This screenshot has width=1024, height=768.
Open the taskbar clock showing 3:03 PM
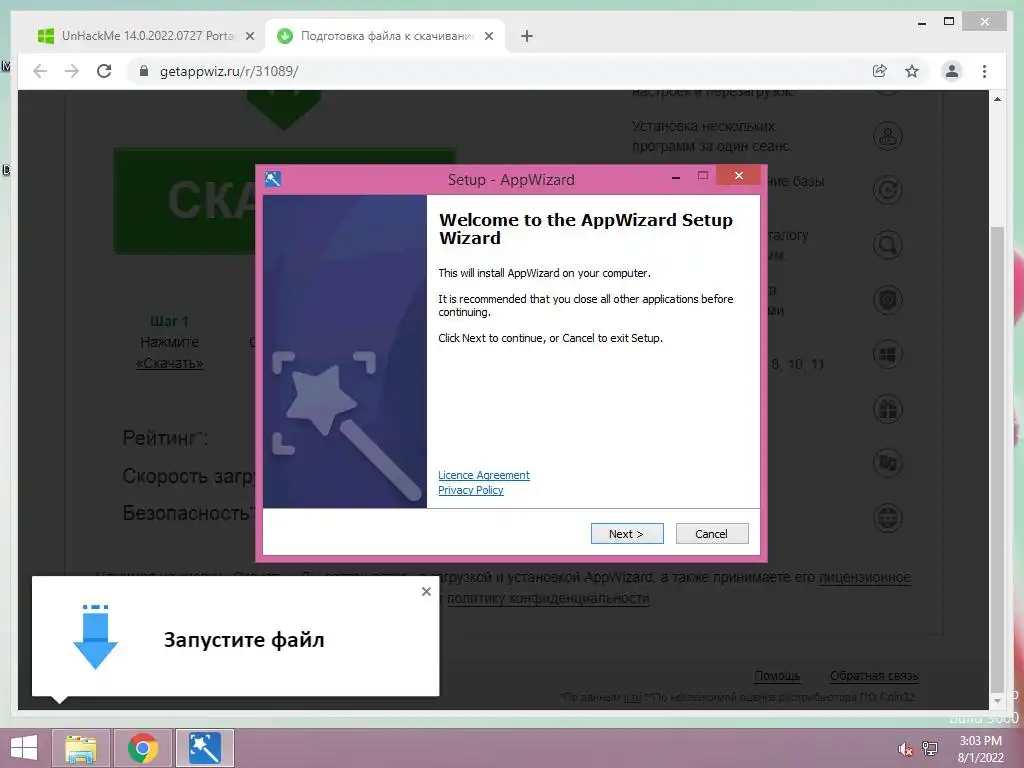pyautogui.click(x=980, y=749)
